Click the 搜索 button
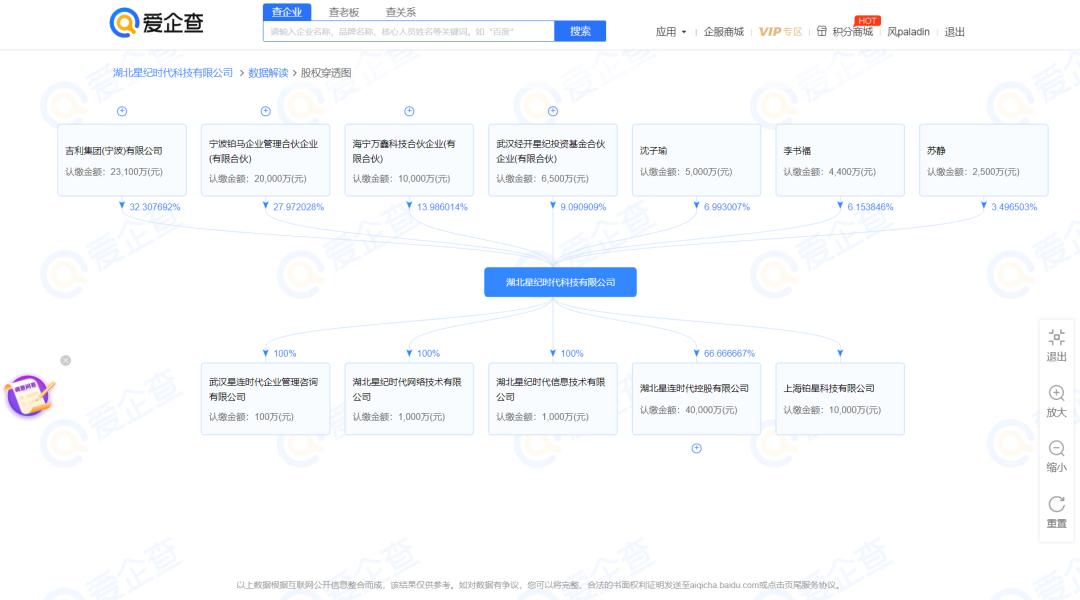 [580, 31]
